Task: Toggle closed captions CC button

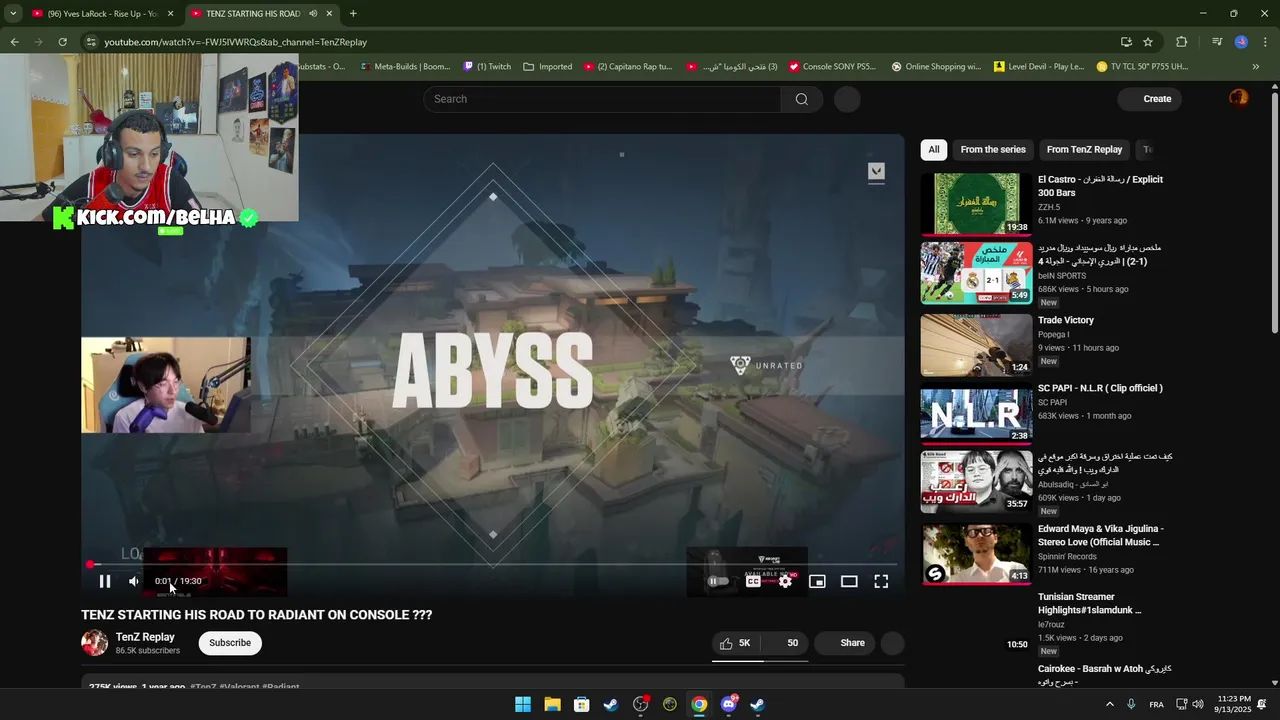Action: tap(753, 581)
